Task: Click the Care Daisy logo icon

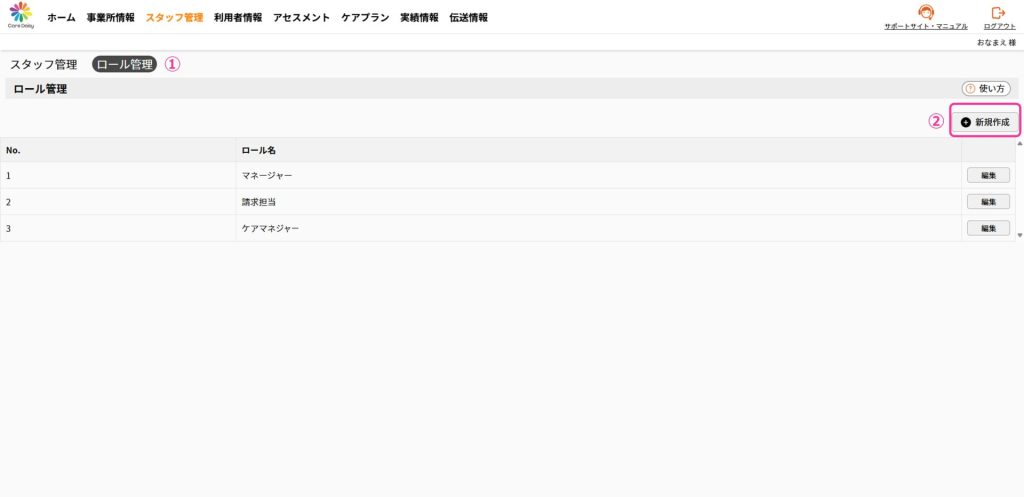Action: coord(20,14)
